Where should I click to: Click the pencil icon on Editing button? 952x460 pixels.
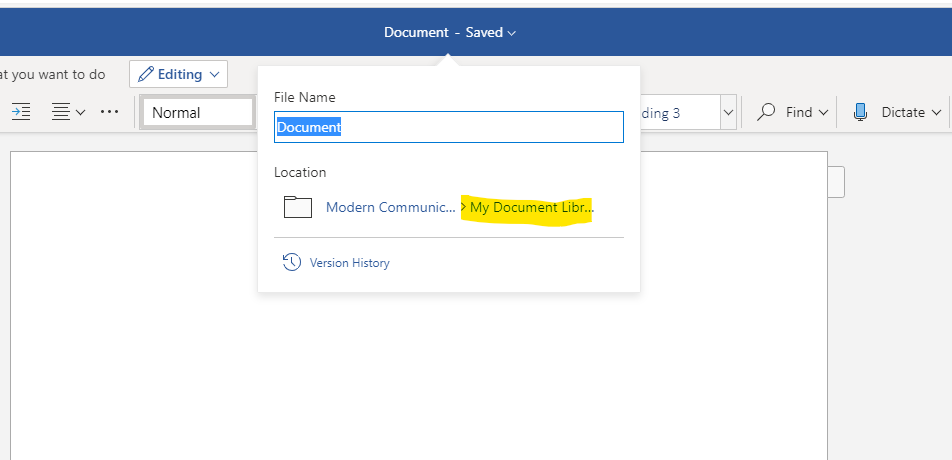(x=146, y=74)
